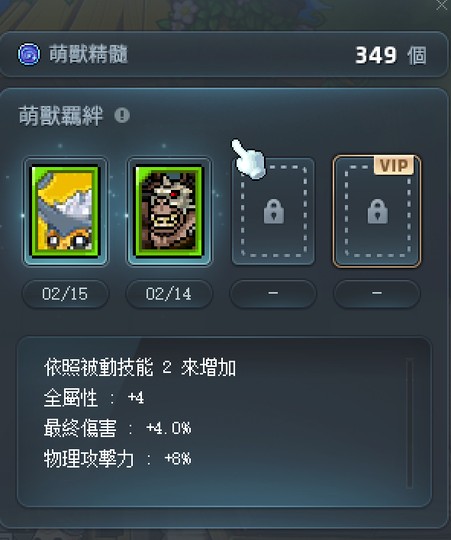The width and height of the screenshot is (451, 540).
Task: Click the dash label under third locked slot
Action: [273, 294]
